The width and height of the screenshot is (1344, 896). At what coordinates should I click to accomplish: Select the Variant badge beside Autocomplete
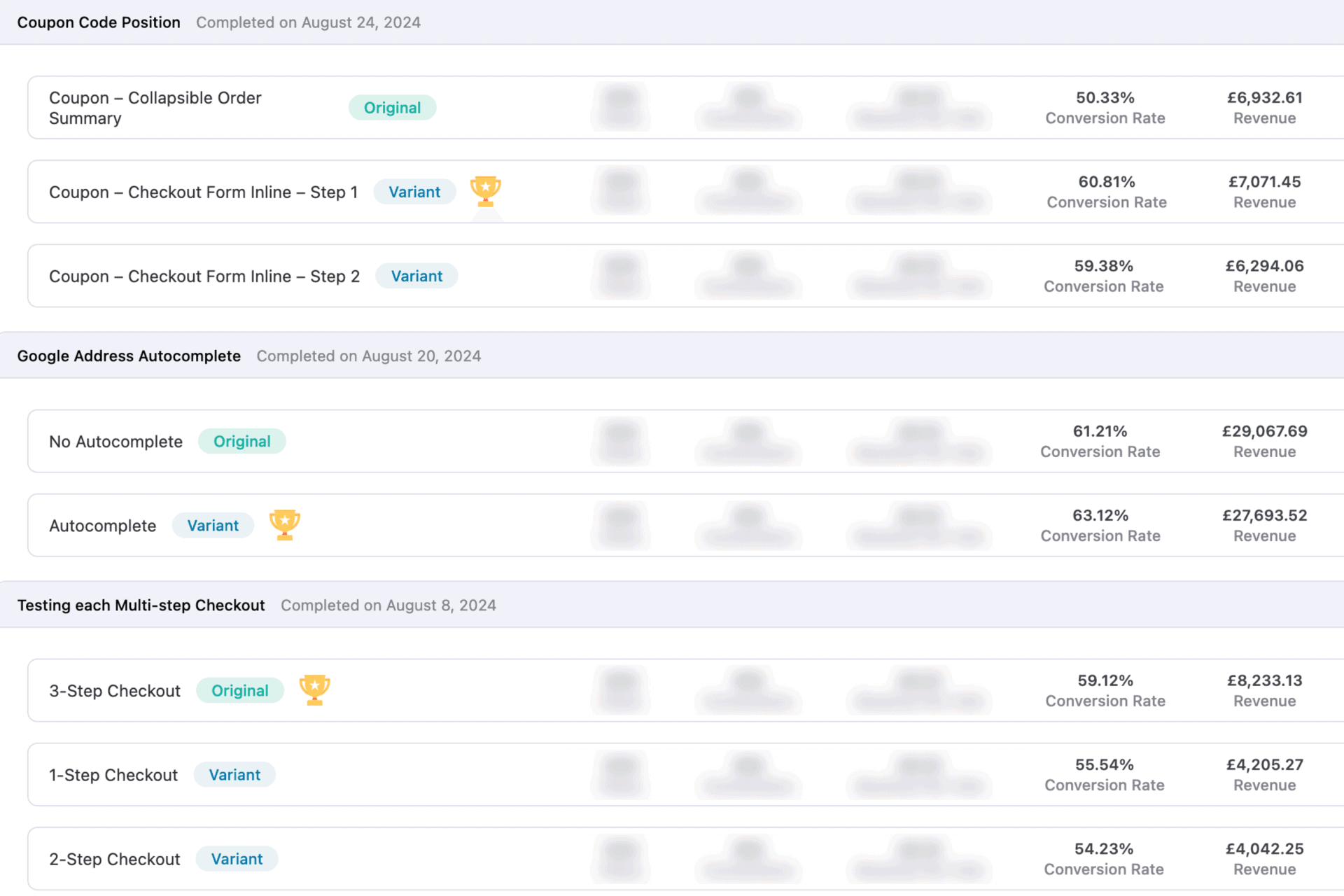[x=213, y=525]
